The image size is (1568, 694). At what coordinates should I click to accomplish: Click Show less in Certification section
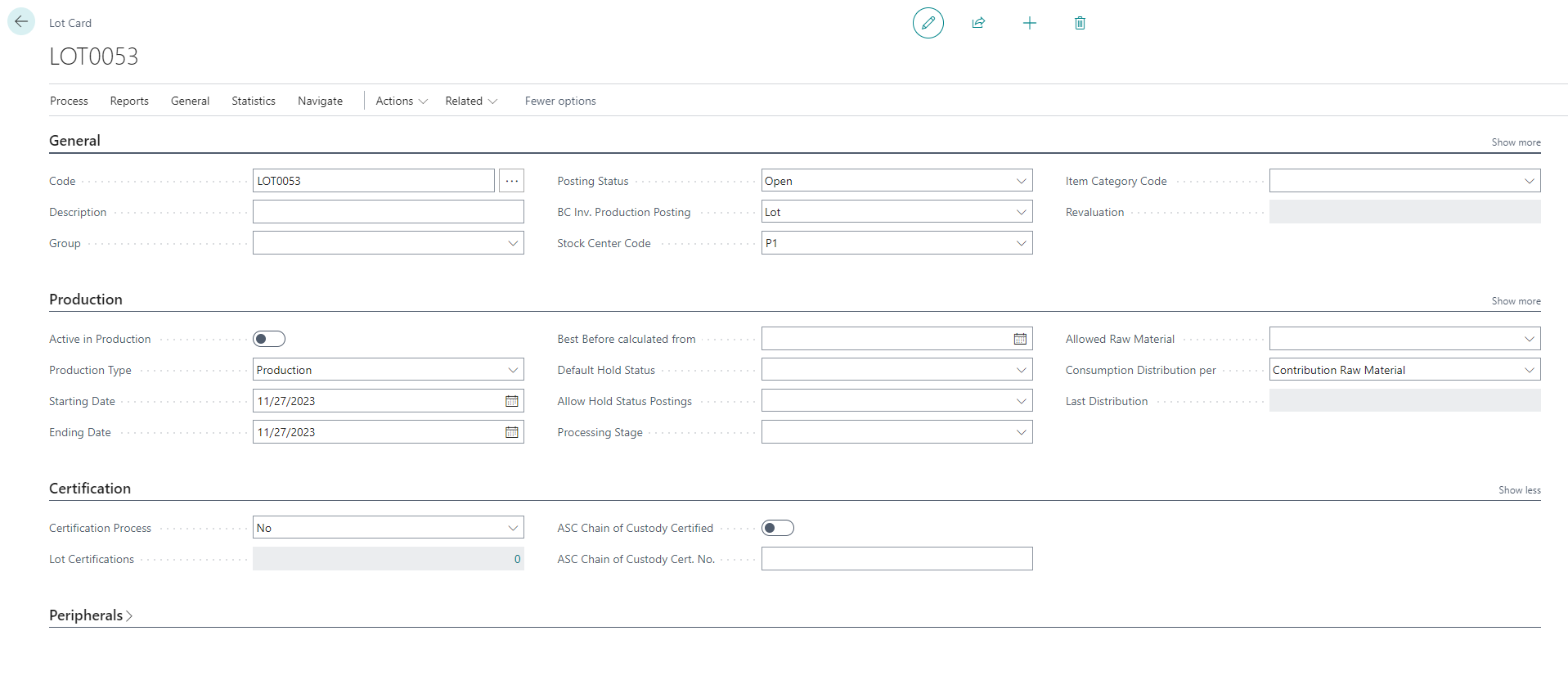(1519, 490)
